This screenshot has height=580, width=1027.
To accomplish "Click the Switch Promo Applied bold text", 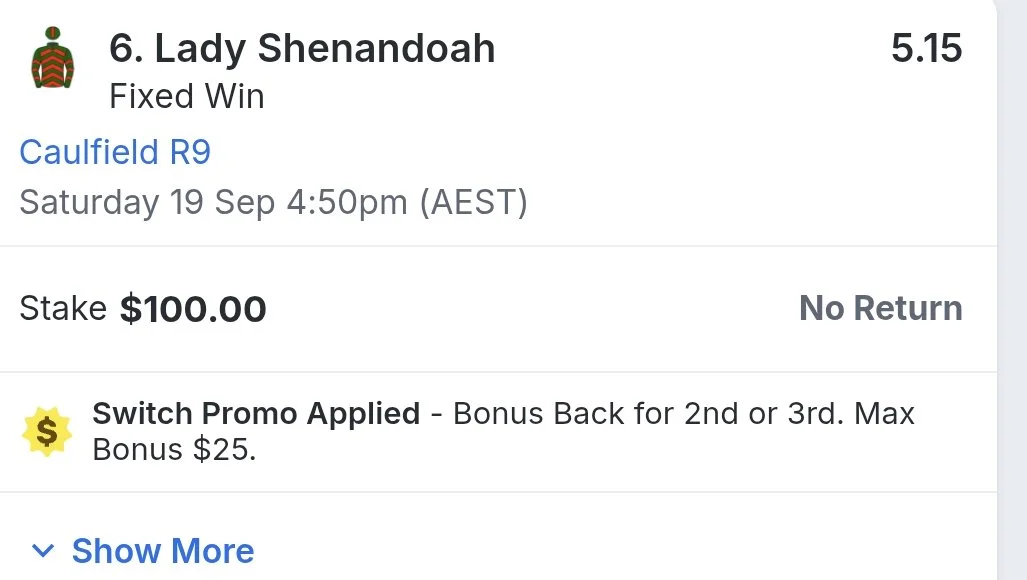I will click(256, 414).
